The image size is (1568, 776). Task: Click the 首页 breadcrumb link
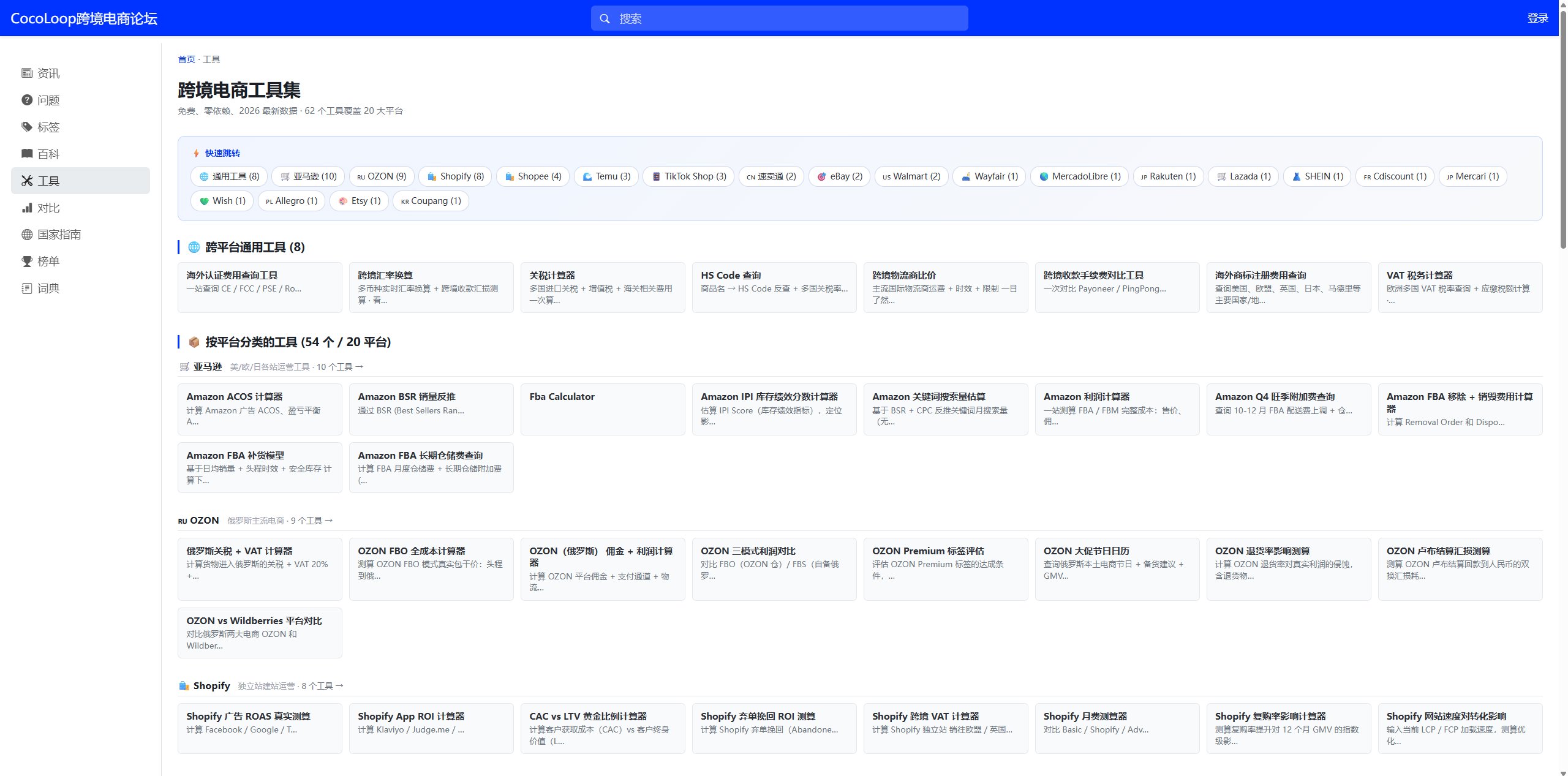(186, 59)
